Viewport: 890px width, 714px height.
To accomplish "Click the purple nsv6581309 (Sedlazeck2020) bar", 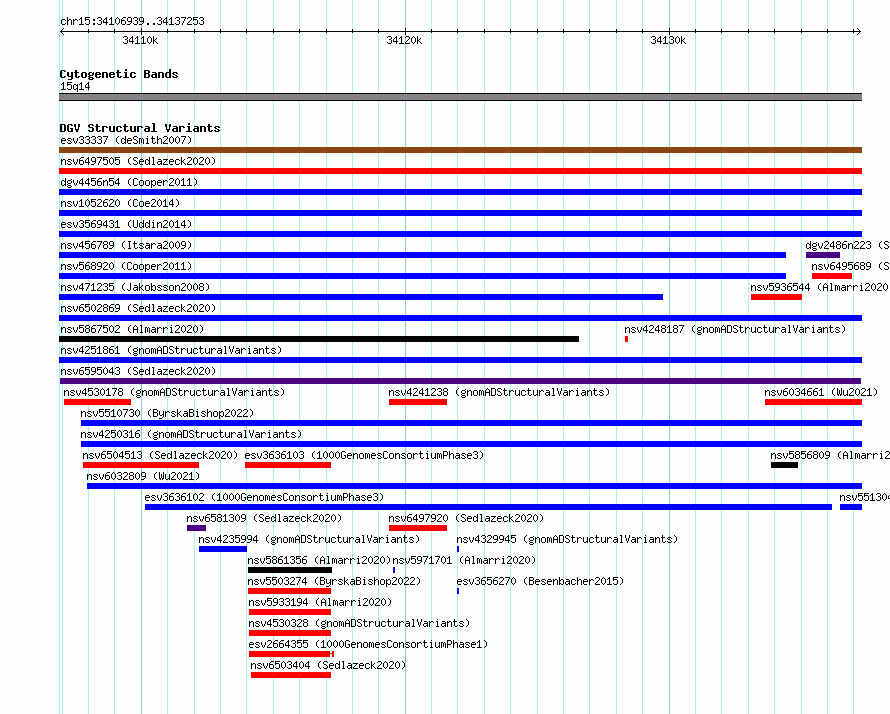I will [x=196, y=528].
